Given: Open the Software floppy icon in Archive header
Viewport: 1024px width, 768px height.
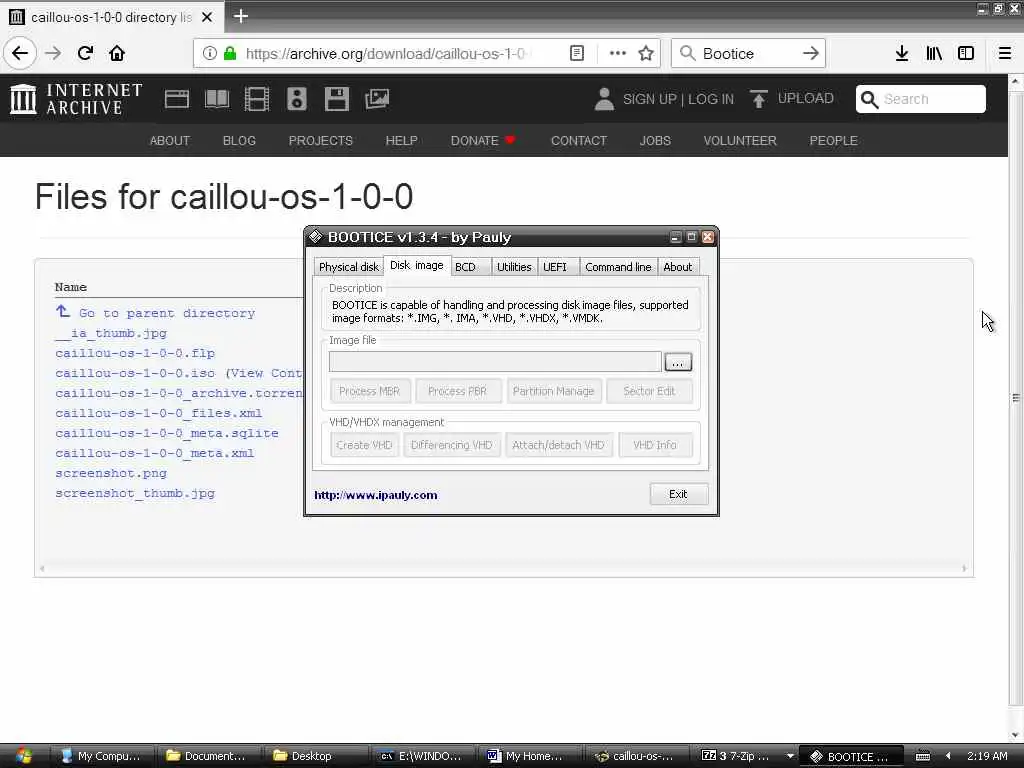Looking at the screenshot, I should pos(337,99).
